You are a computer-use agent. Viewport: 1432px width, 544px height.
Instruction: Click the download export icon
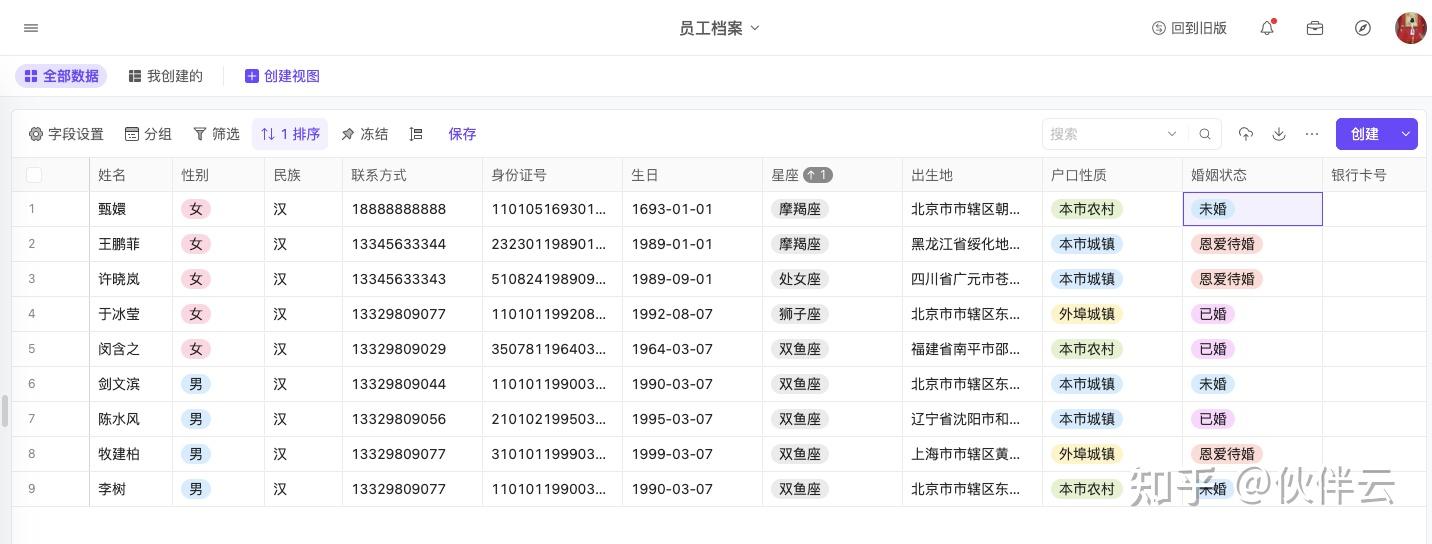pos(1279,134)
